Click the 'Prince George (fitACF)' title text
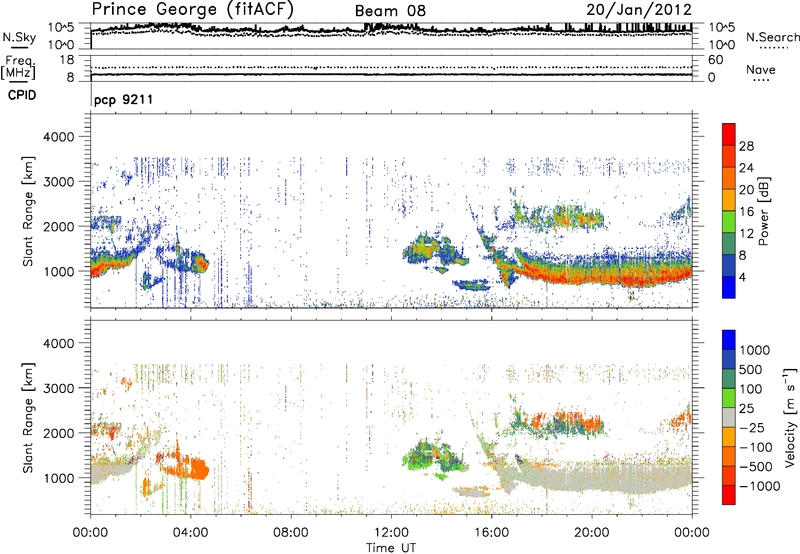This screenshot has width=800, height=554. tap(193, 10)
